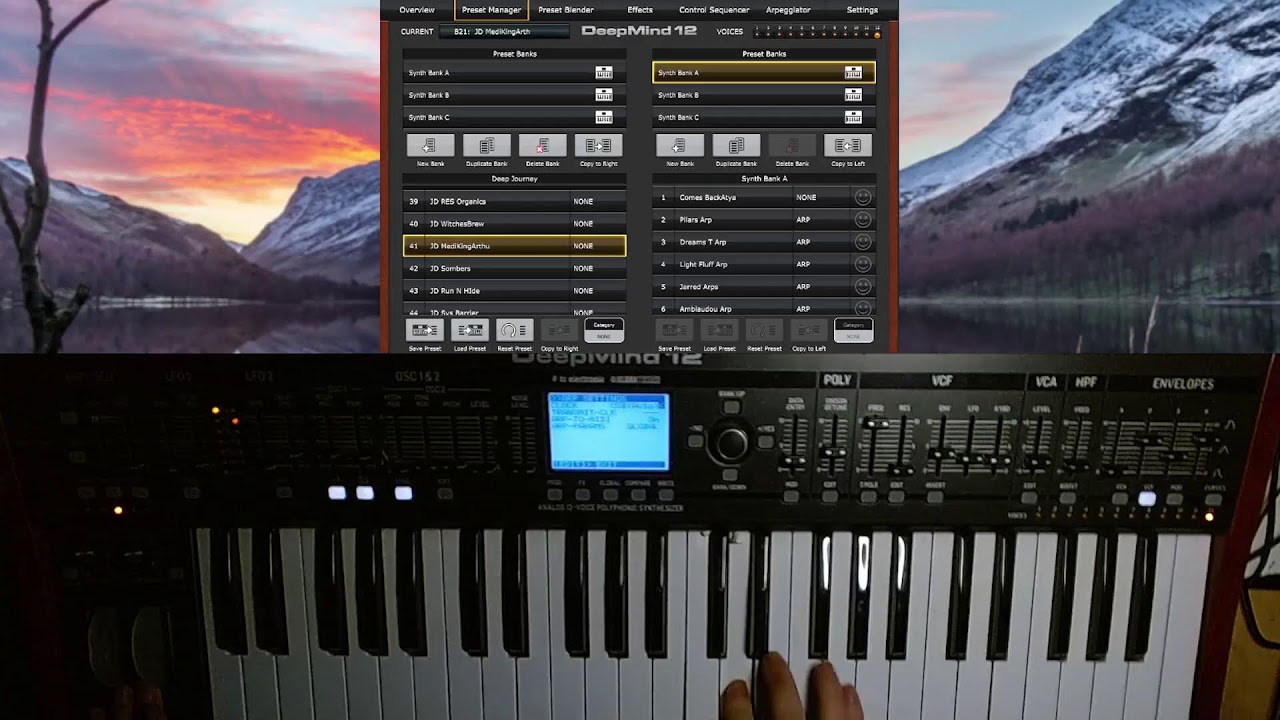Screen dimensions: 1280x720
Task: Reset Preset in the left panel
Action: pos(514,330)
